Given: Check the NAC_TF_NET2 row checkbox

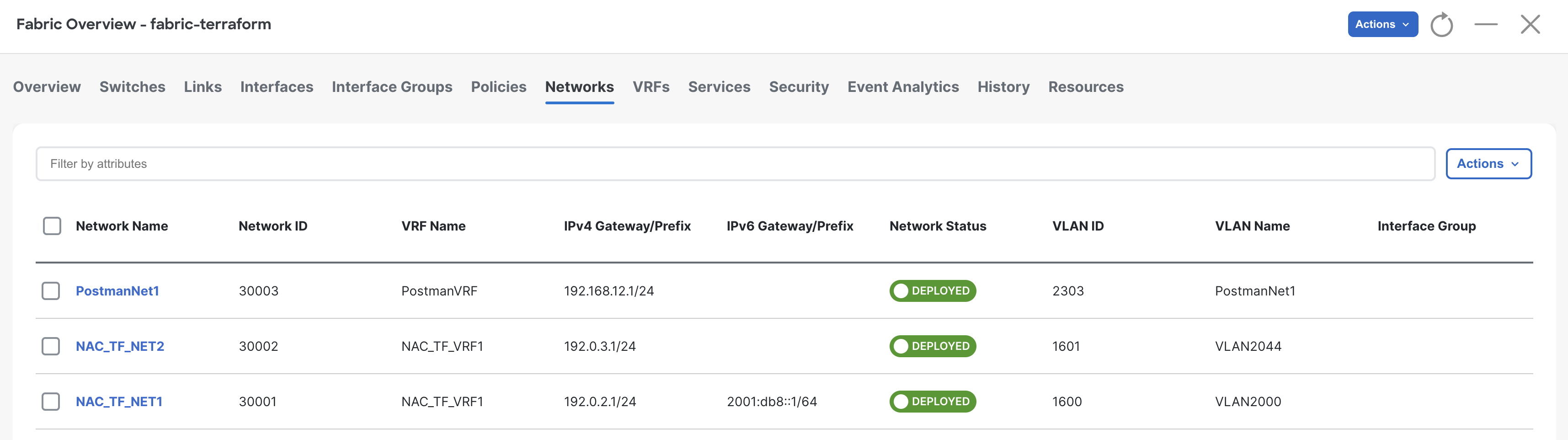Looking at the screenshot, I should pos(51,346).
